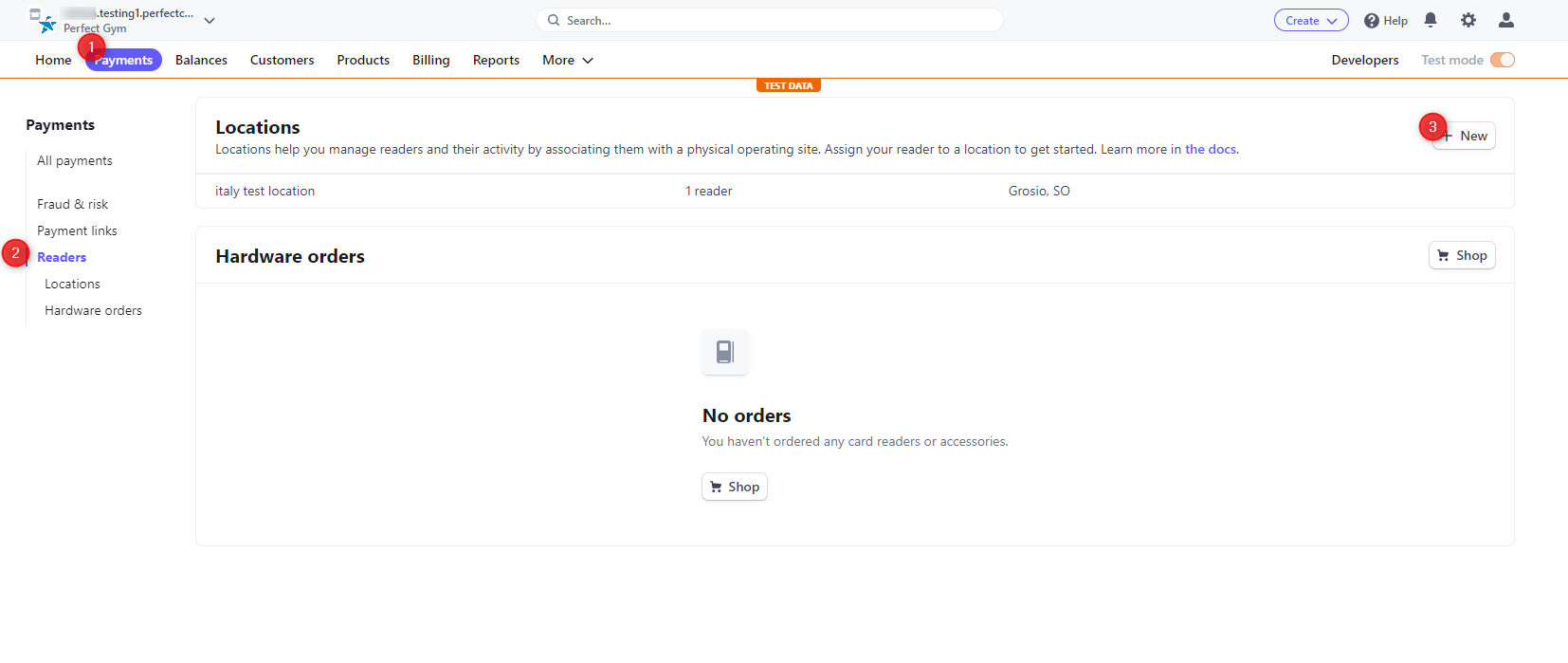Switch to the Customers tab

(x=282, y=60)
